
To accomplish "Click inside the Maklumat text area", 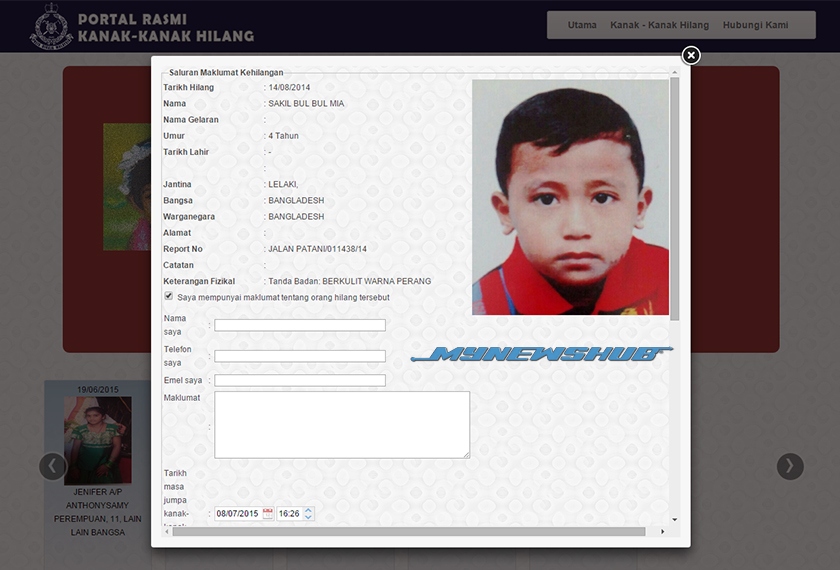I will tap(342, 425).
